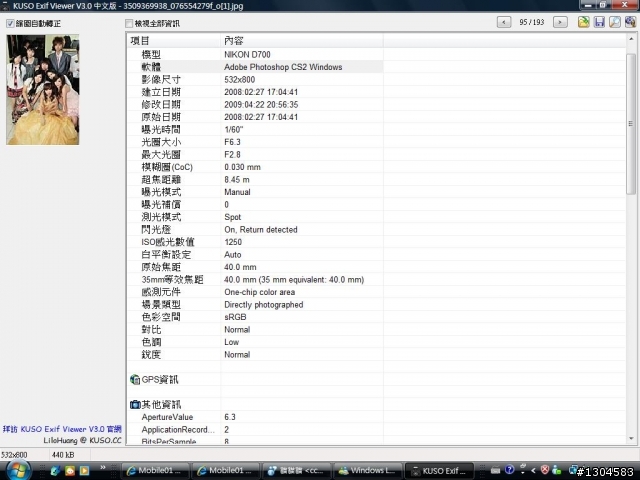Click the 項目 column header
Viewport: 640px width, 480px height.
174,41
